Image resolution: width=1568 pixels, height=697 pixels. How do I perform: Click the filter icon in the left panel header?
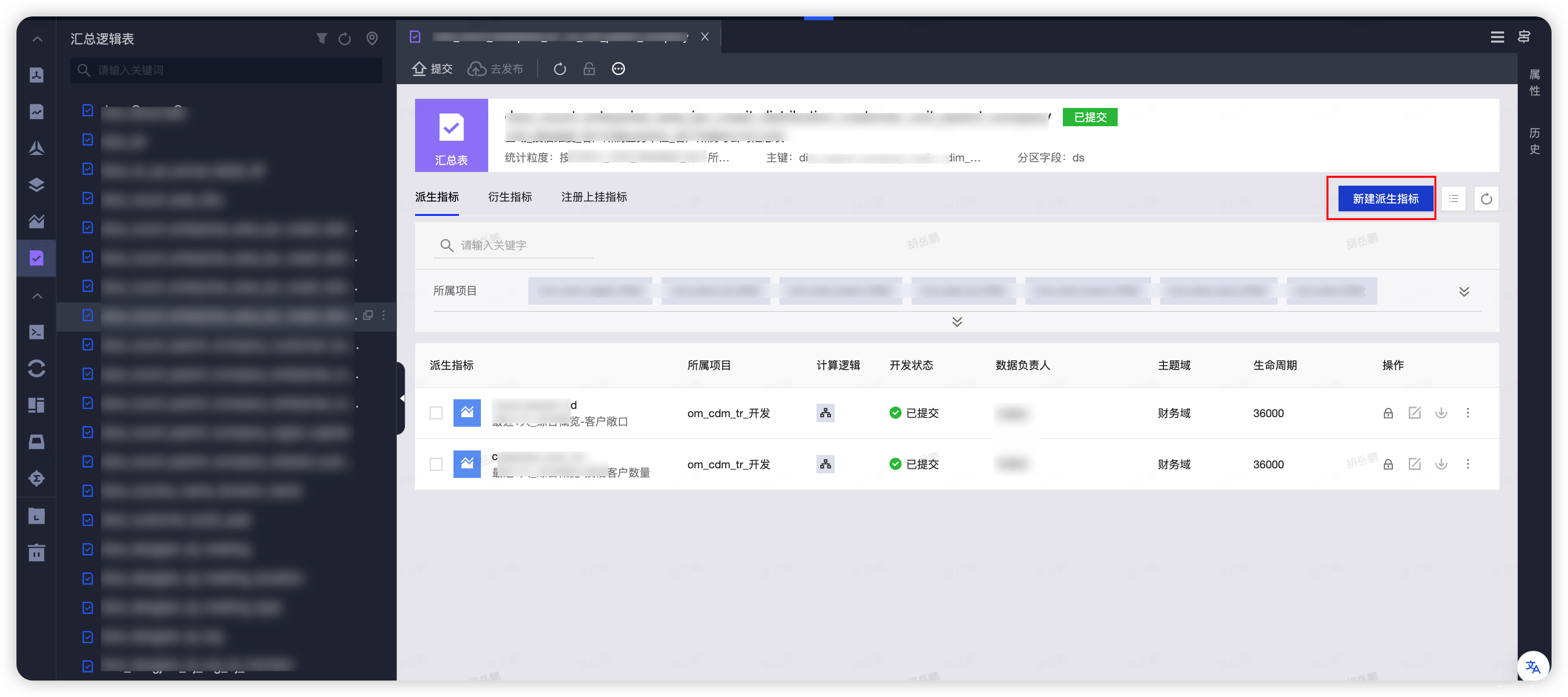tap(321, 38)
